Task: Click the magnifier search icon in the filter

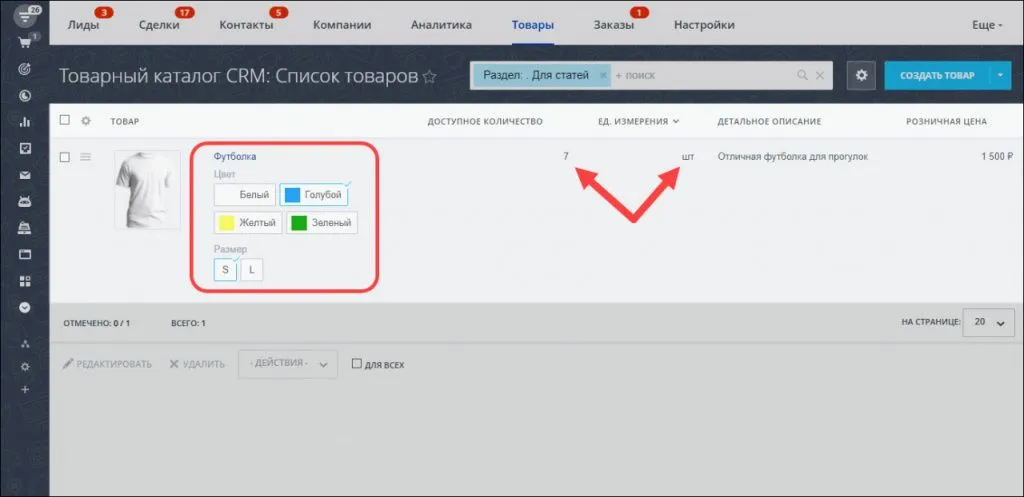Action: coord(802,75)
